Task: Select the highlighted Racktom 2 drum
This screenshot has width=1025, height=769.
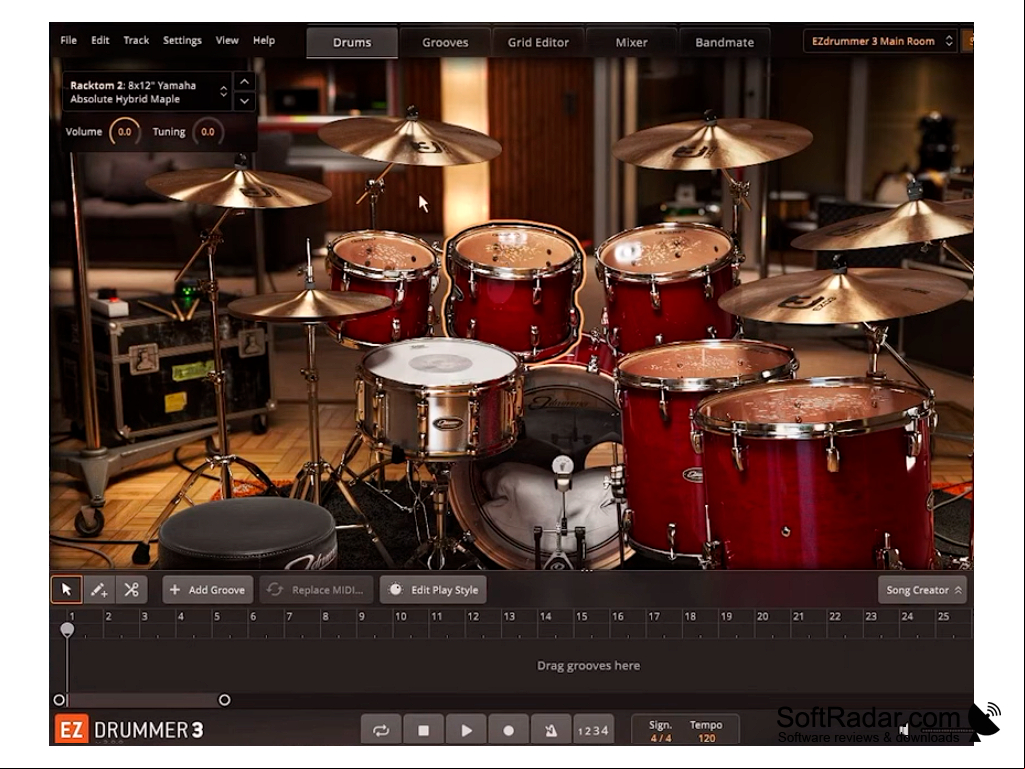Action: pyautogui.click(x=514, y=290)
